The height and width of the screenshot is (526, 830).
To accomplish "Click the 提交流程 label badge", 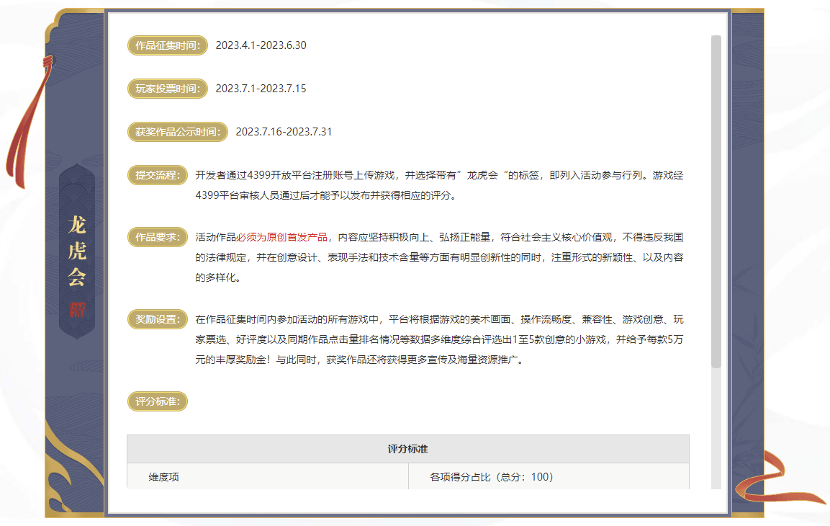I will pyautogui.click(x=157, y=175).
